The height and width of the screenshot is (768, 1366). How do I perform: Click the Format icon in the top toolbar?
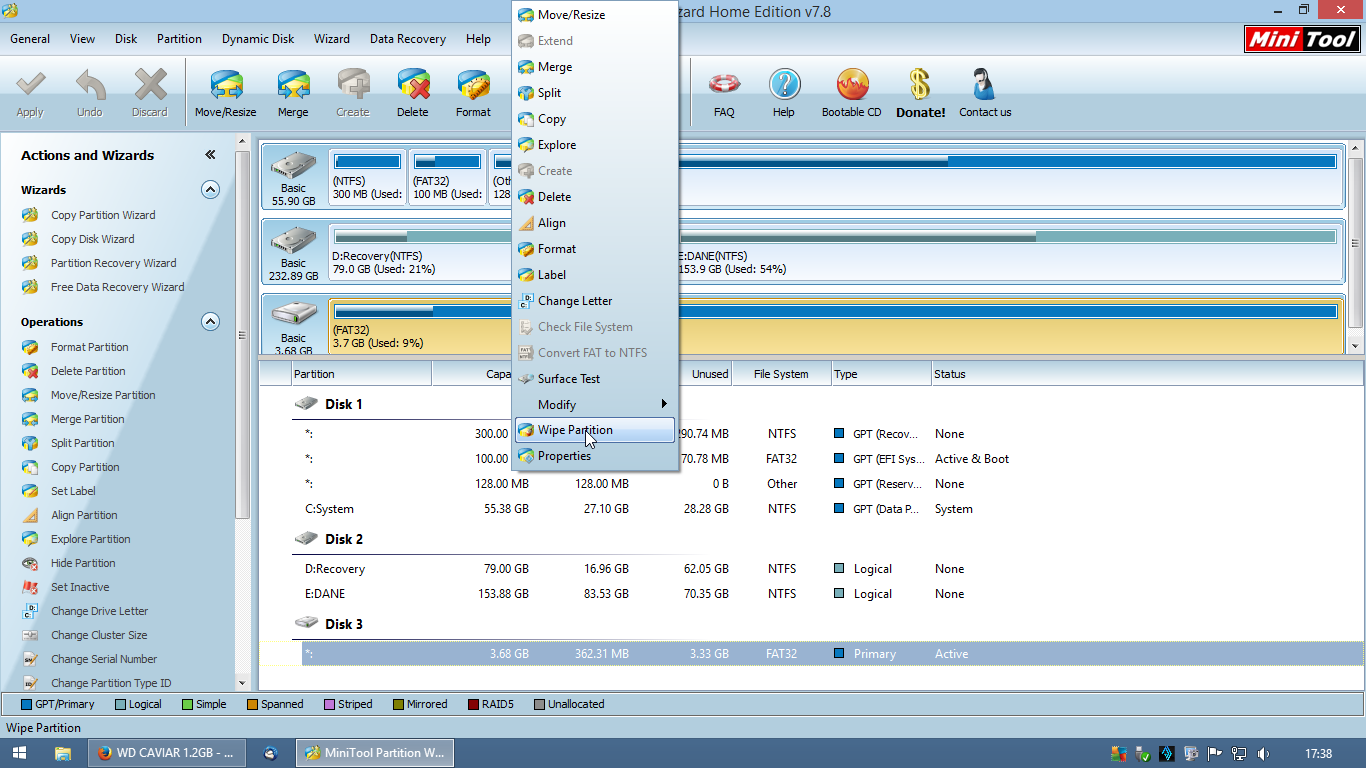[473, 93]
